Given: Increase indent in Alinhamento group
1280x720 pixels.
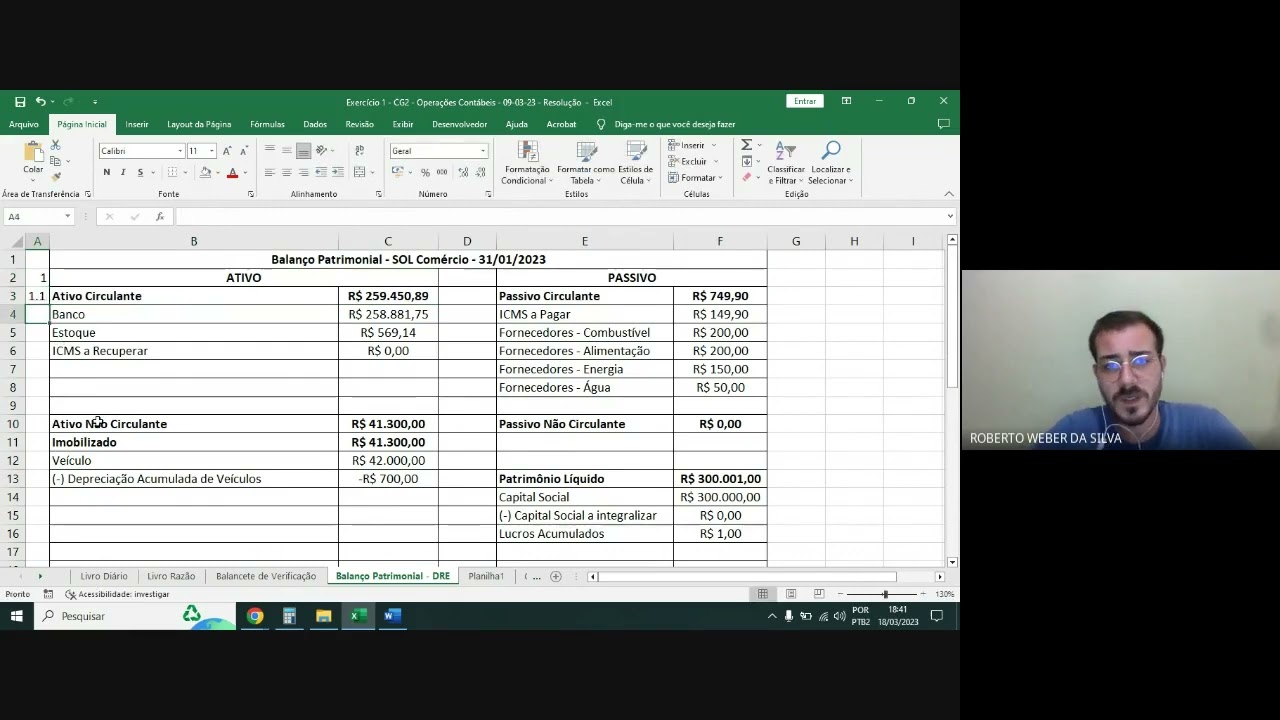Looking at the screenshot, I should pyautogui.click(x=338, y=173).
